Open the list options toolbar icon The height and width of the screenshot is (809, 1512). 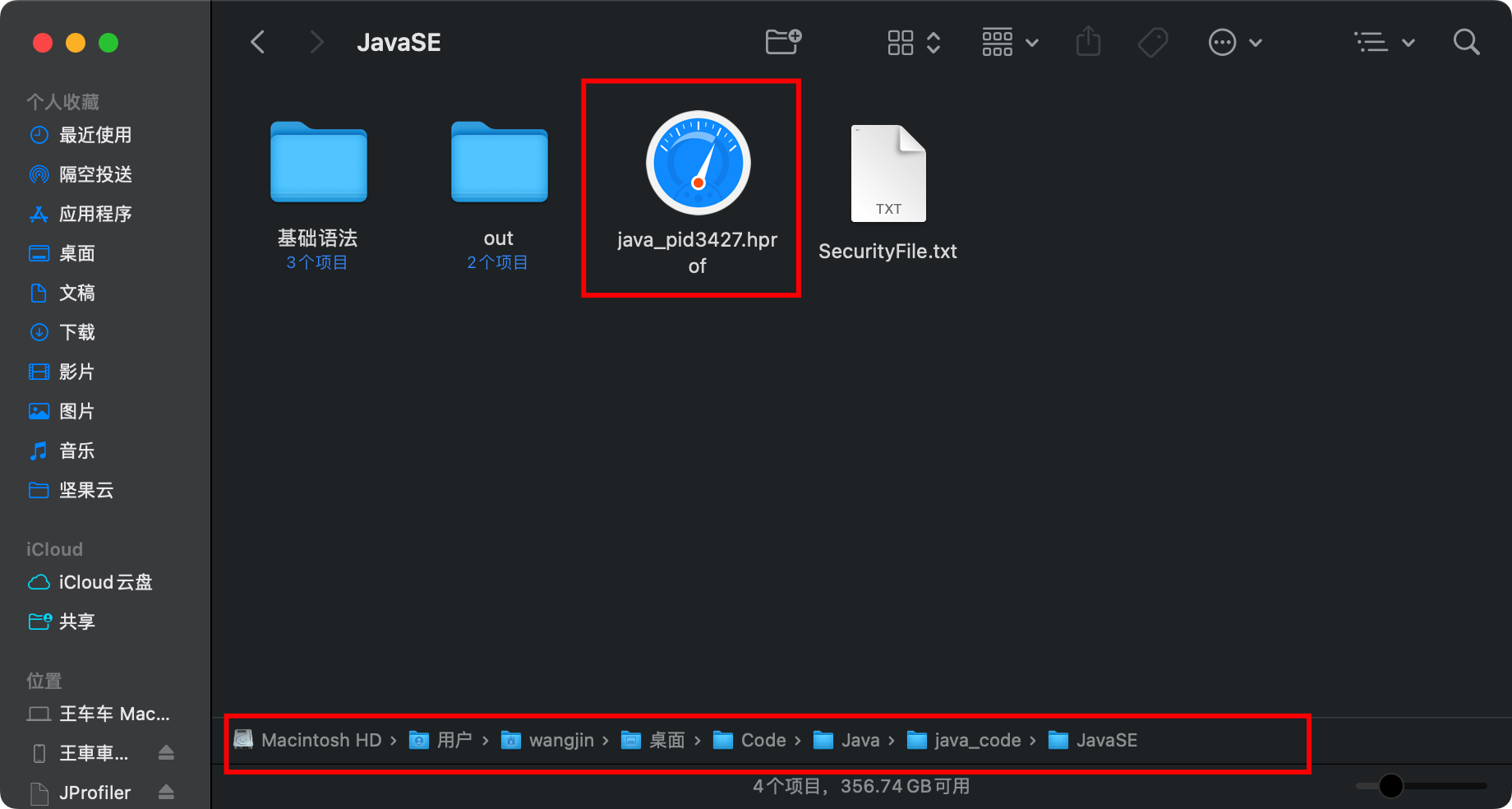coord(1371,42)
